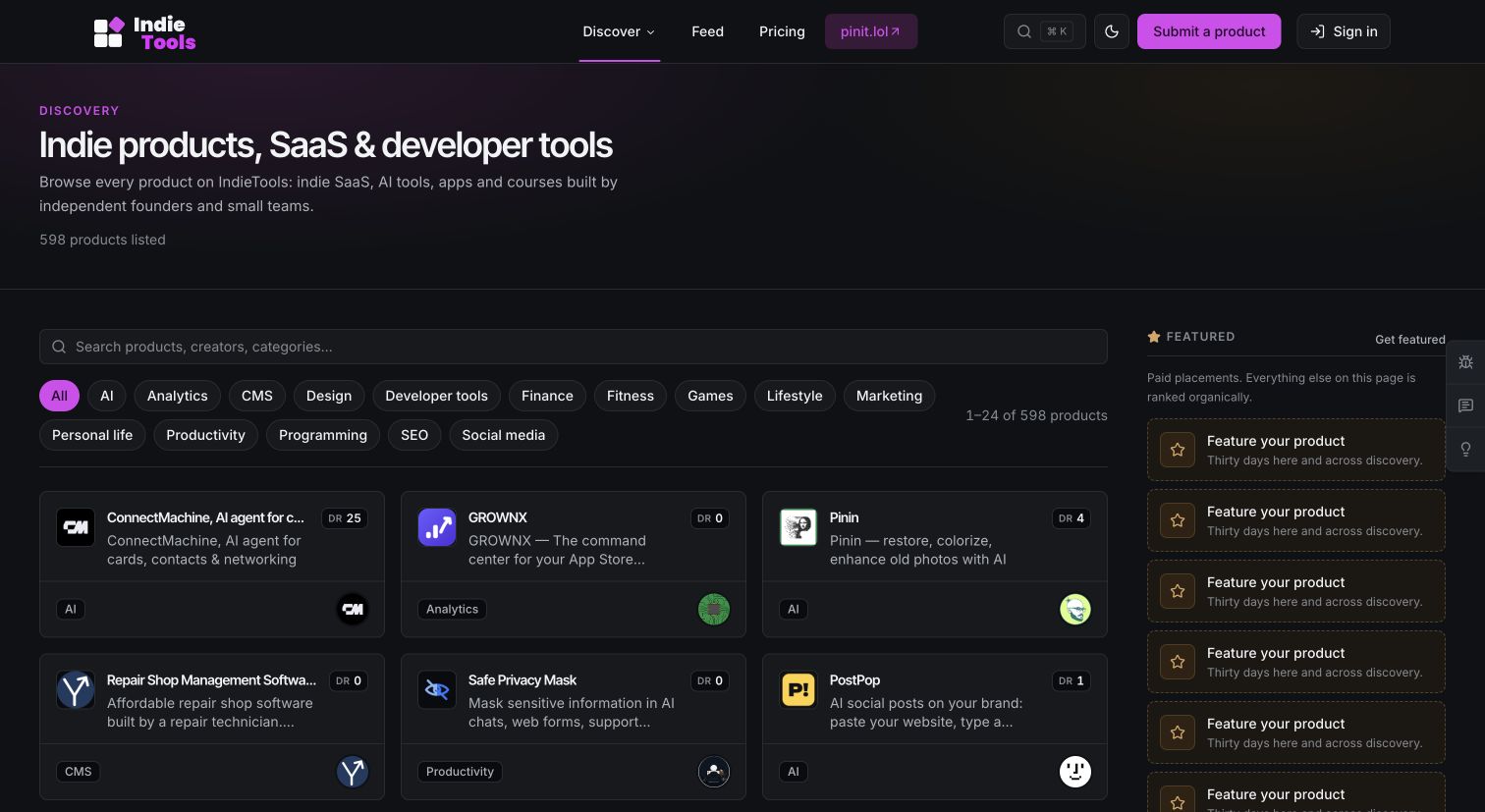The image size is (1485, 812).
Task: Click the CMS tag on Repair Shop card
Action: pyautogui.click(x=79, y=772)
